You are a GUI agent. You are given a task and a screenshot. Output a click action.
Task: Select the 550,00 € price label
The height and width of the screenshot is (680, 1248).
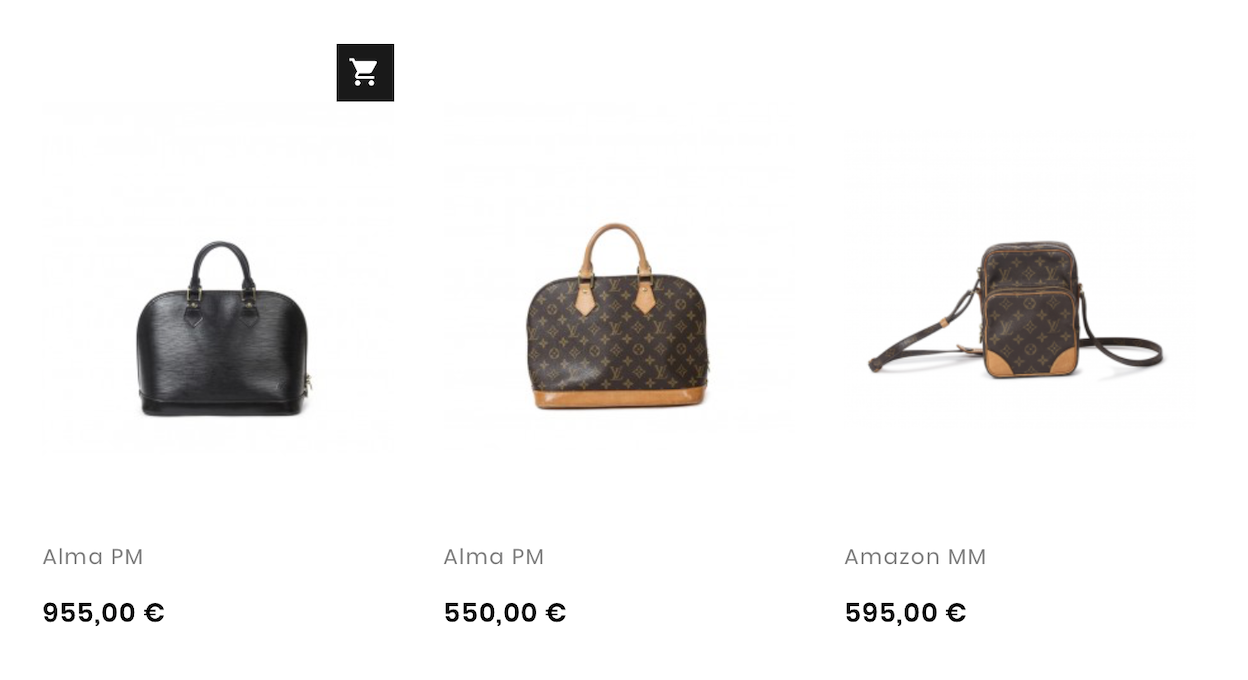(505, 613)
